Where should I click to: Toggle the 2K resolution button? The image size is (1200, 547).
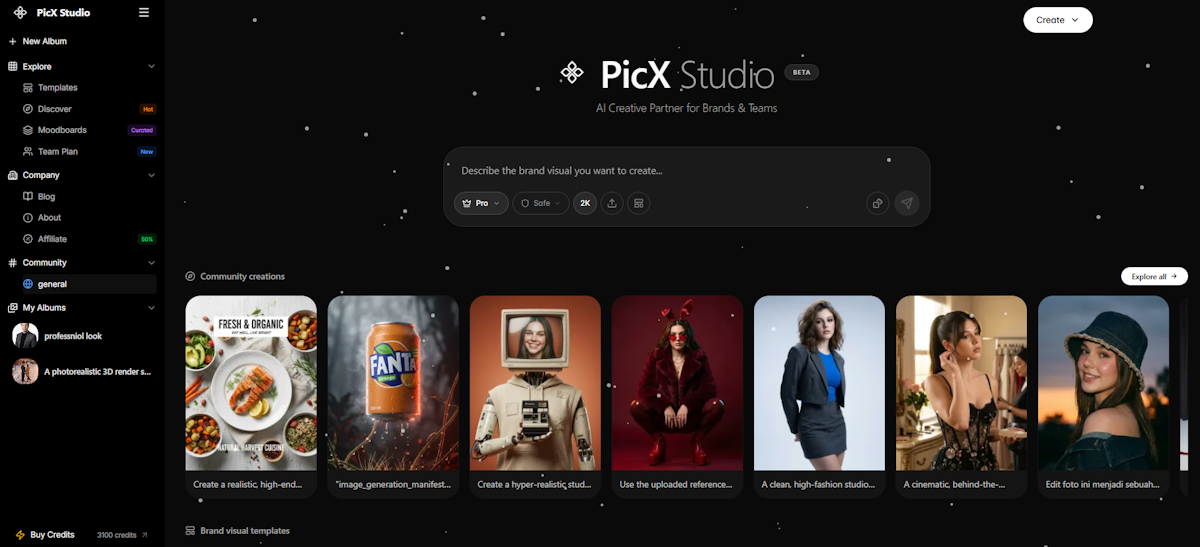pos(585,203)
